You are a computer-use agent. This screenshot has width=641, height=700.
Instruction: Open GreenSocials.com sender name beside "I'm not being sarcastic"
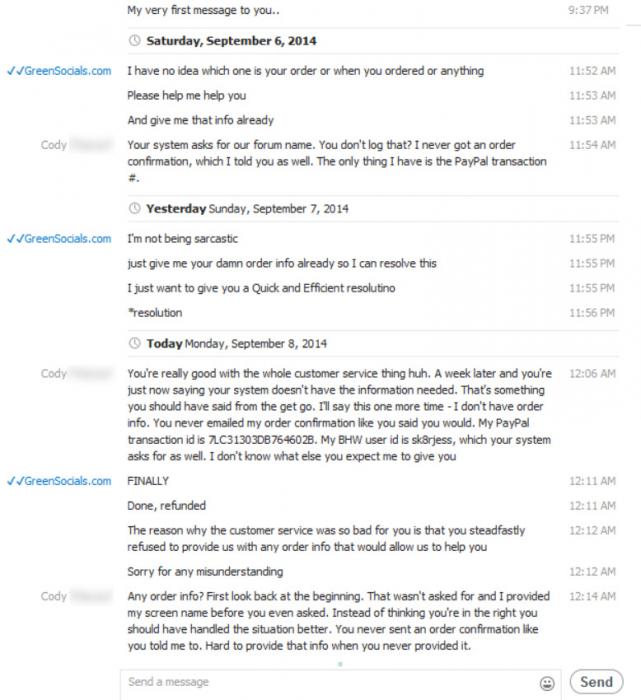pos(59,238)
